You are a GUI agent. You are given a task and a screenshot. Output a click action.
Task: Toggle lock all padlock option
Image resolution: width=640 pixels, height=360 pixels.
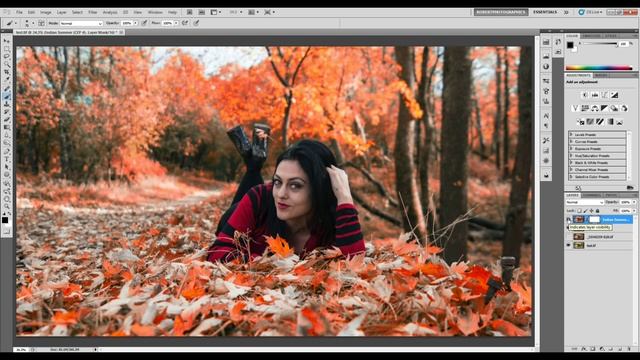click(x=598, y=211)
